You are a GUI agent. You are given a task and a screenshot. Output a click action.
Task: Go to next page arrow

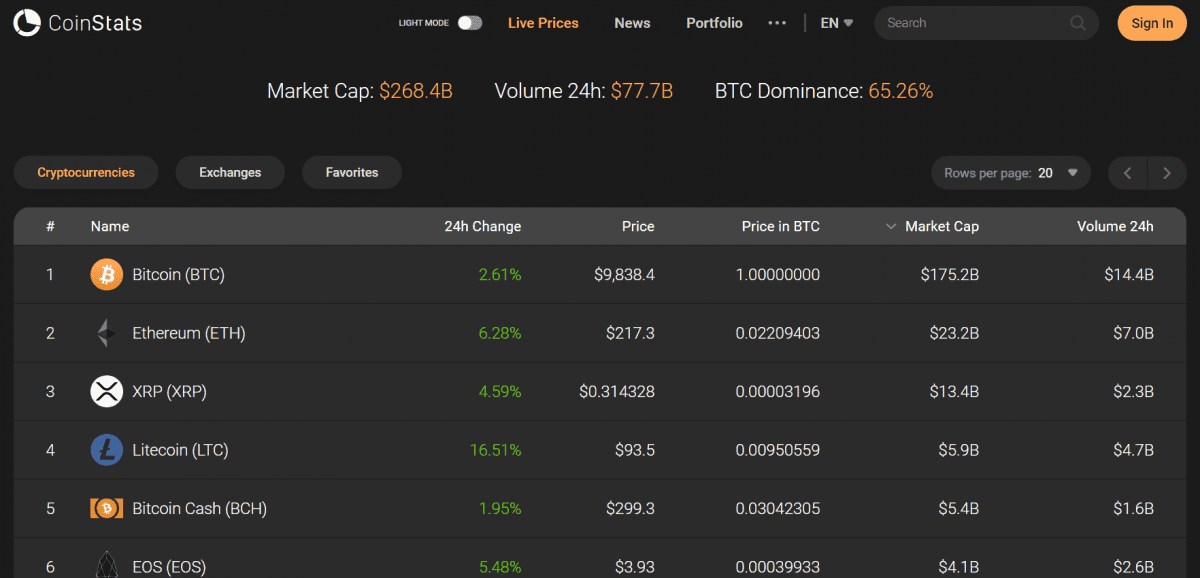pyautogui.click(x=1166, y=173)
